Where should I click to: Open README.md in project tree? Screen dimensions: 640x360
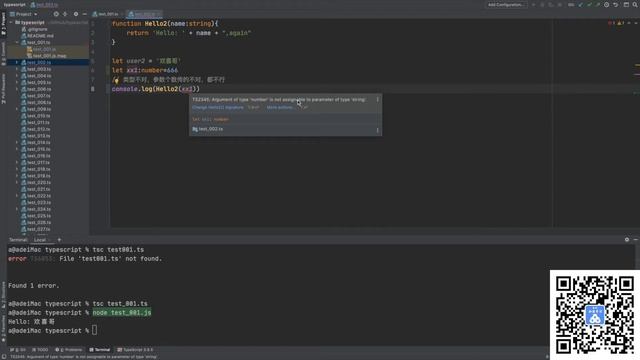tap(37, 36)
